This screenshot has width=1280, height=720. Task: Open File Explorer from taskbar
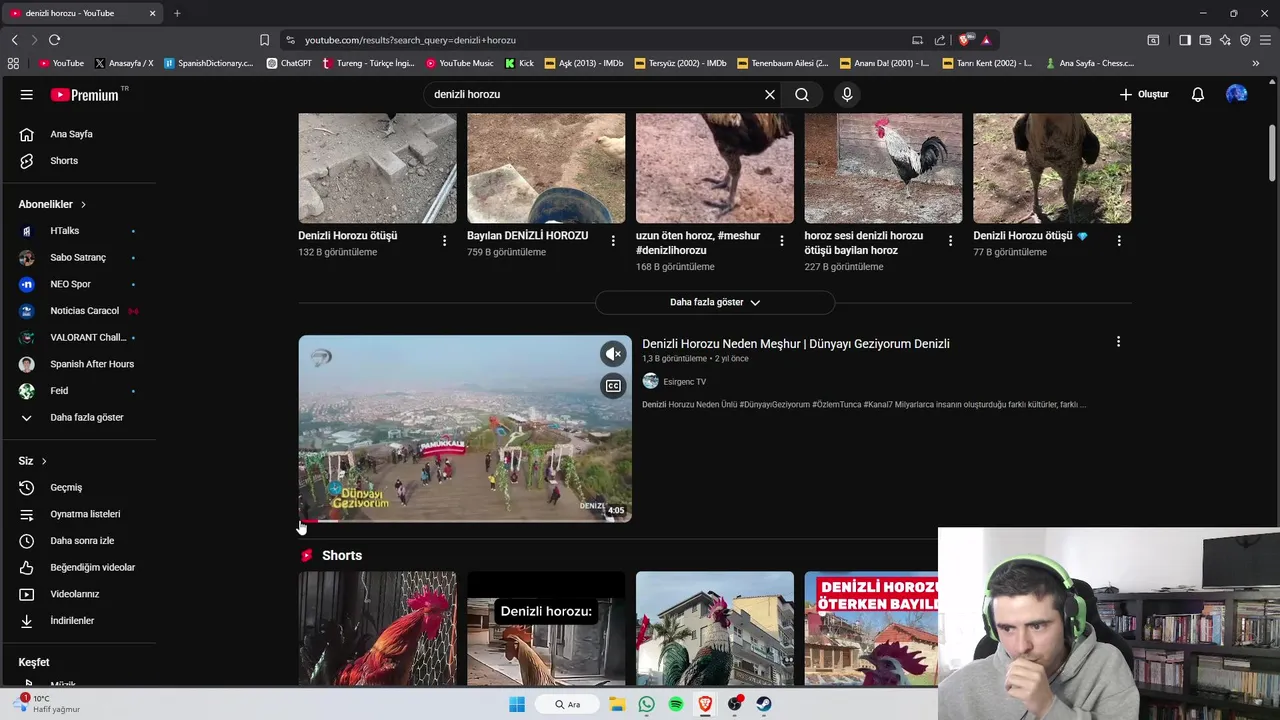pos(617,704)
